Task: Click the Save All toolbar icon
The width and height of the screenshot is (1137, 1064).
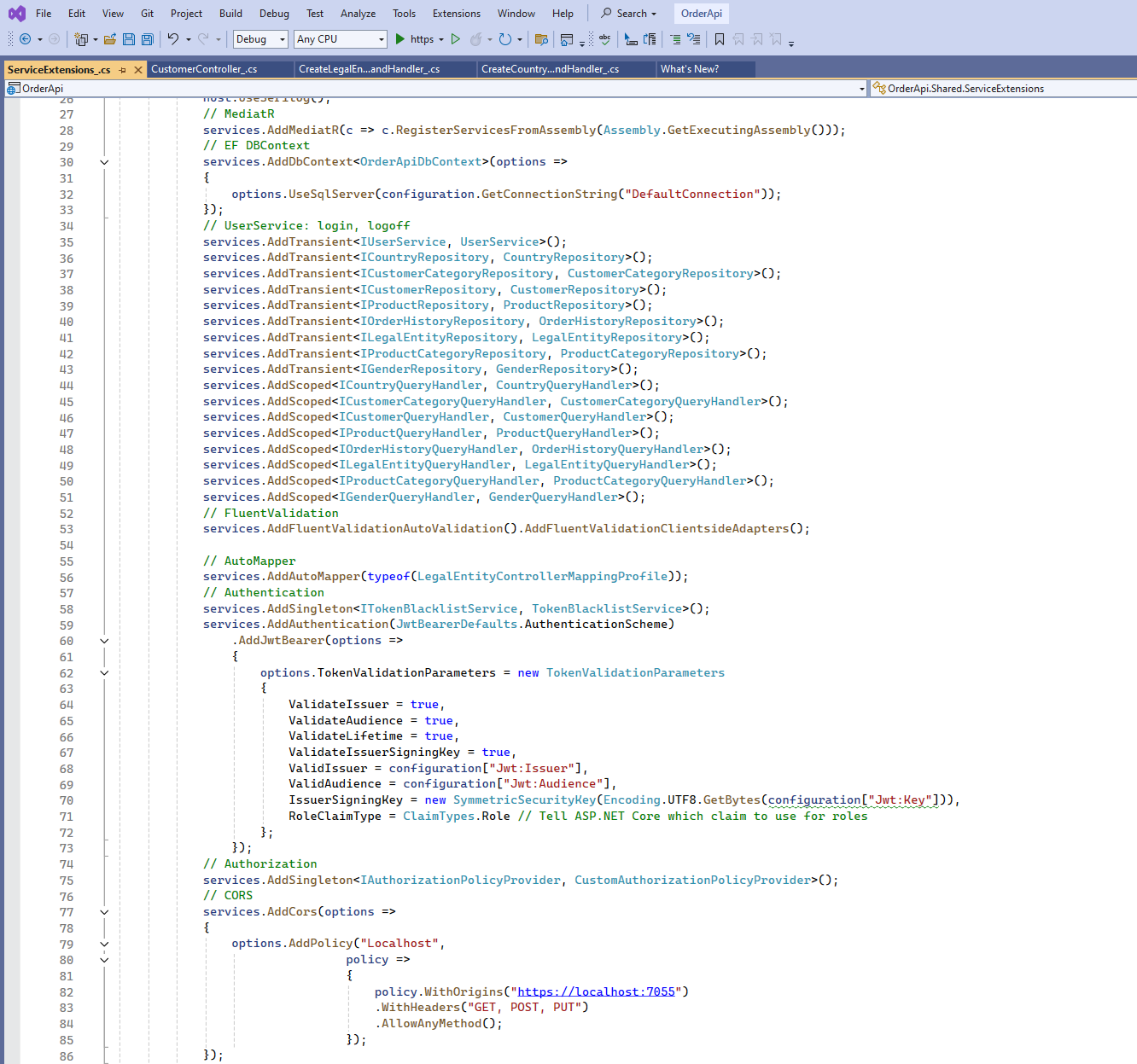Action: coord(147,39)
